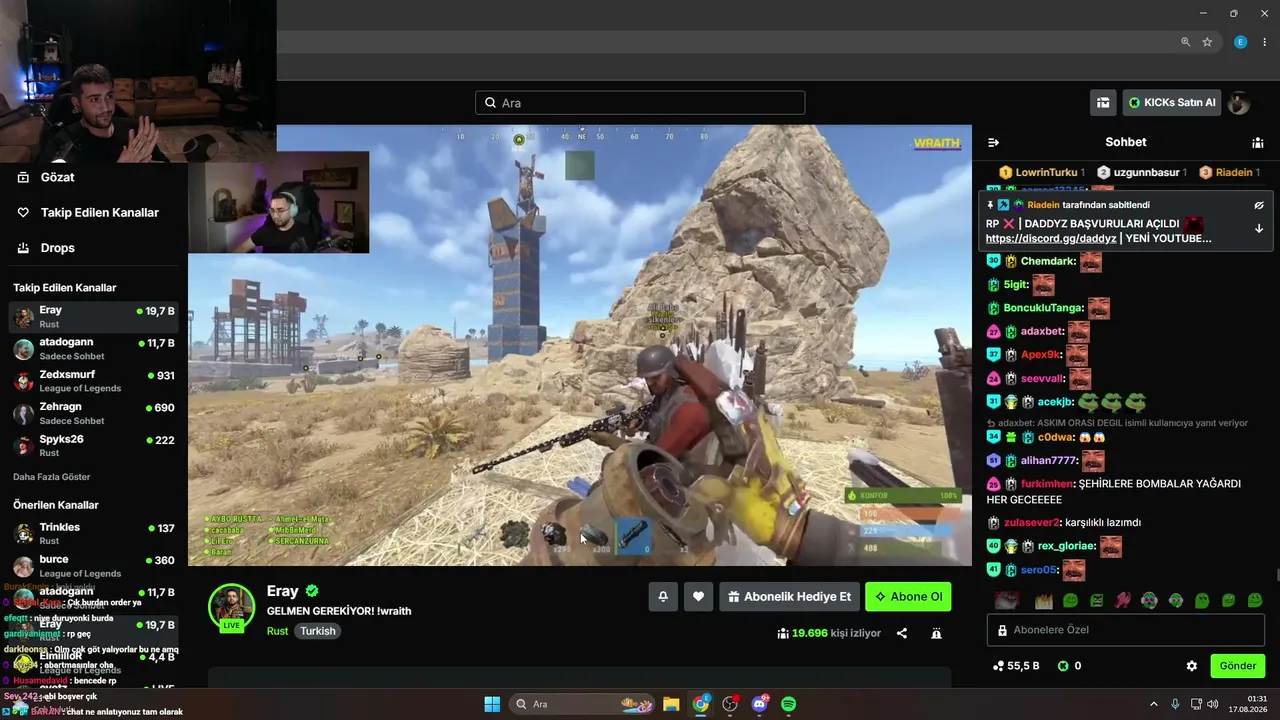Collapse the chat panel with the arrow icon
The height and width of the screenshot is (720, 1280).
point(993,142)
